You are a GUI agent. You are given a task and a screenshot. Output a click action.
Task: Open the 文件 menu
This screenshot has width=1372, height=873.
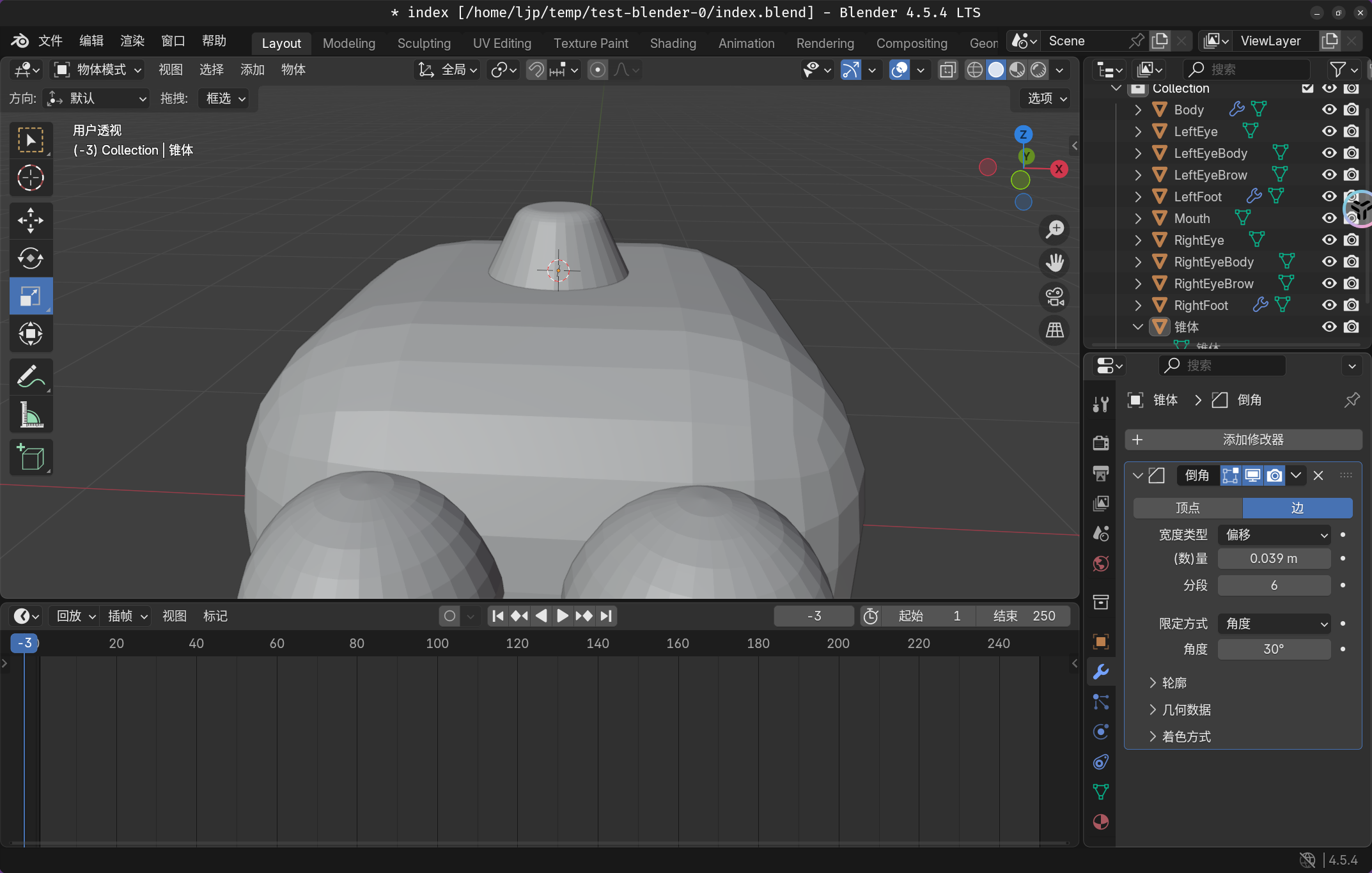(x=50, y=41)
